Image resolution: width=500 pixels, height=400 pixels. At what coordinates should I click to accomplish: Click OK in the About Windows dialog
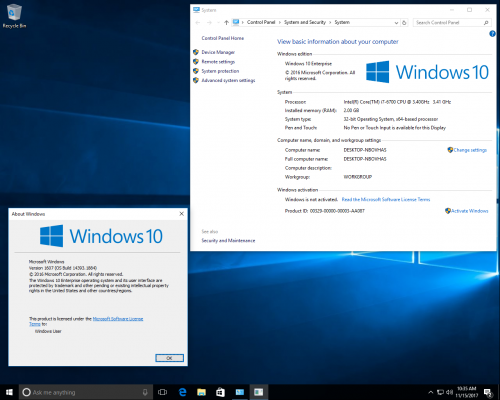(x=169, y=358)
